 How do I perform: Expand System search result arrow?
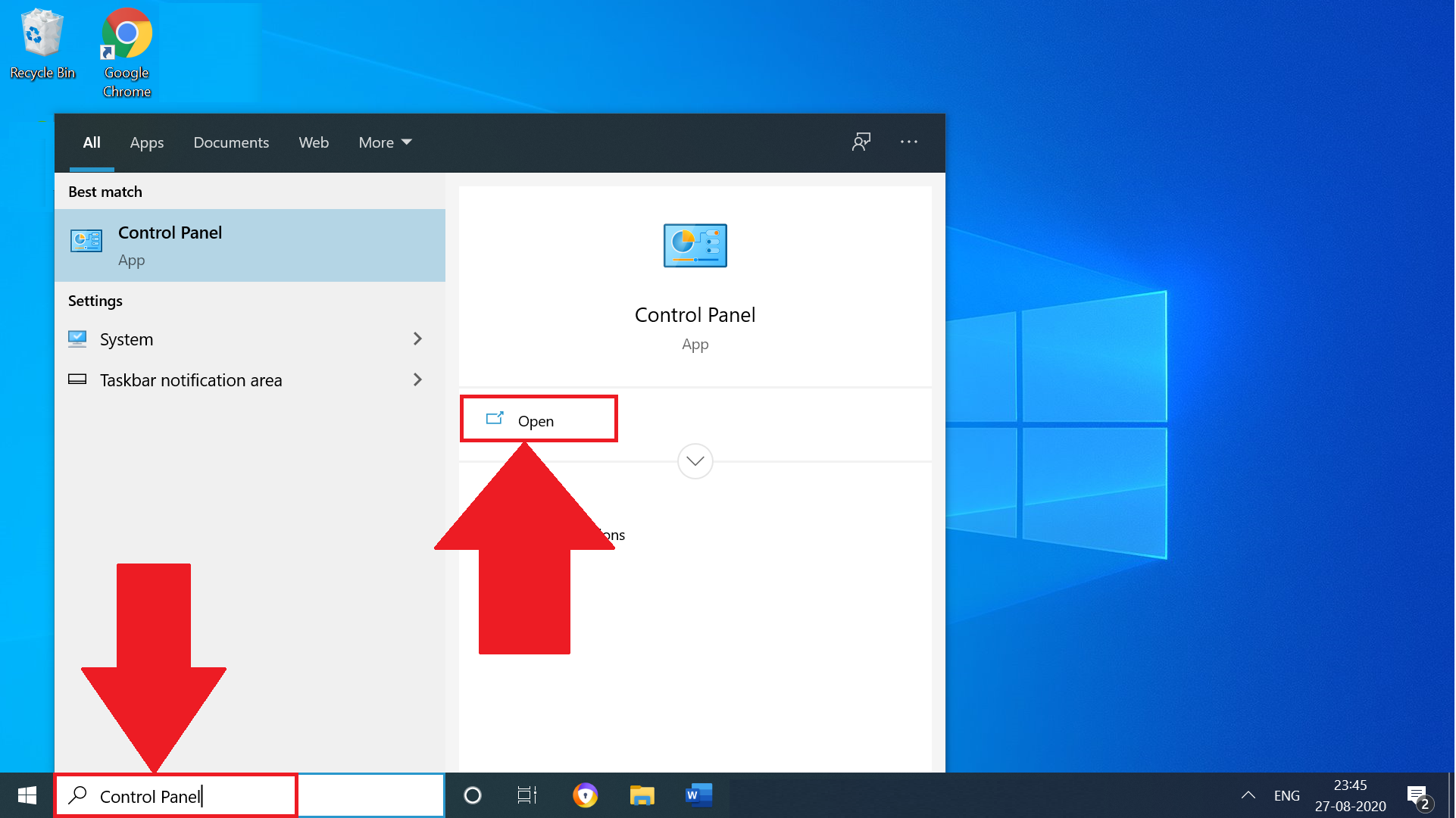click(417, 339)
